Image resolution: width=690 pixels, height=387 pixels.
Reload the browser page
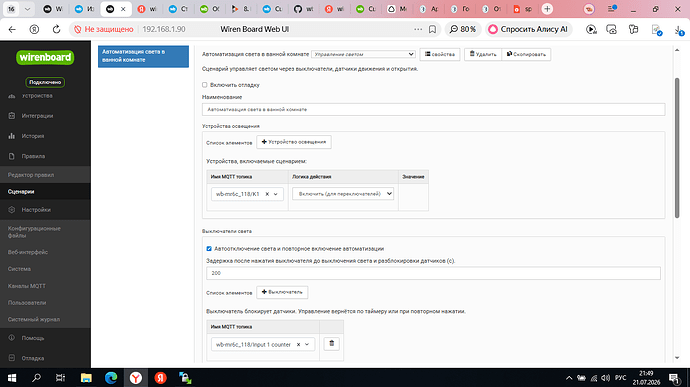tap(56, 29)
